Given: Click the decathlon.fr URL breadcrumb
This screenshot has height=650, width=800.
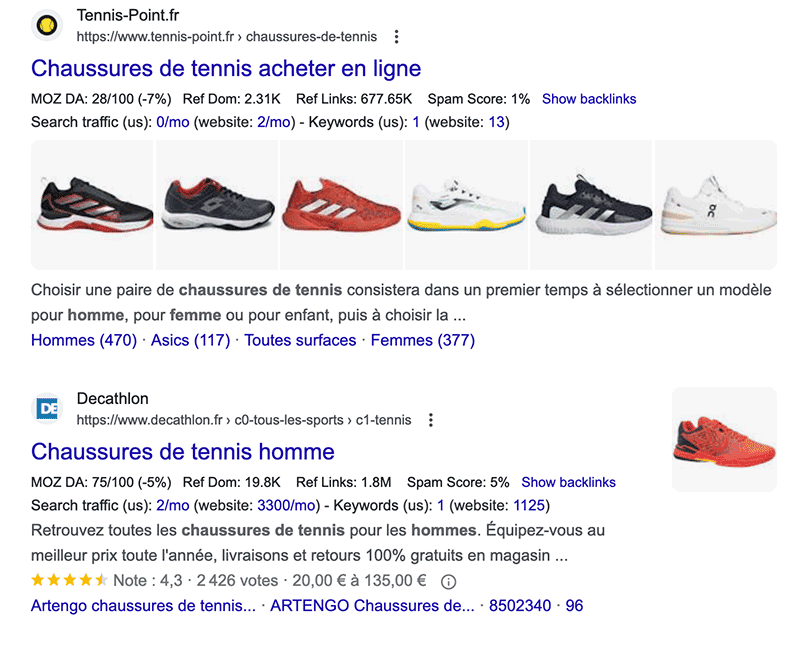Looking at the screenshot, I should point(244,420).
